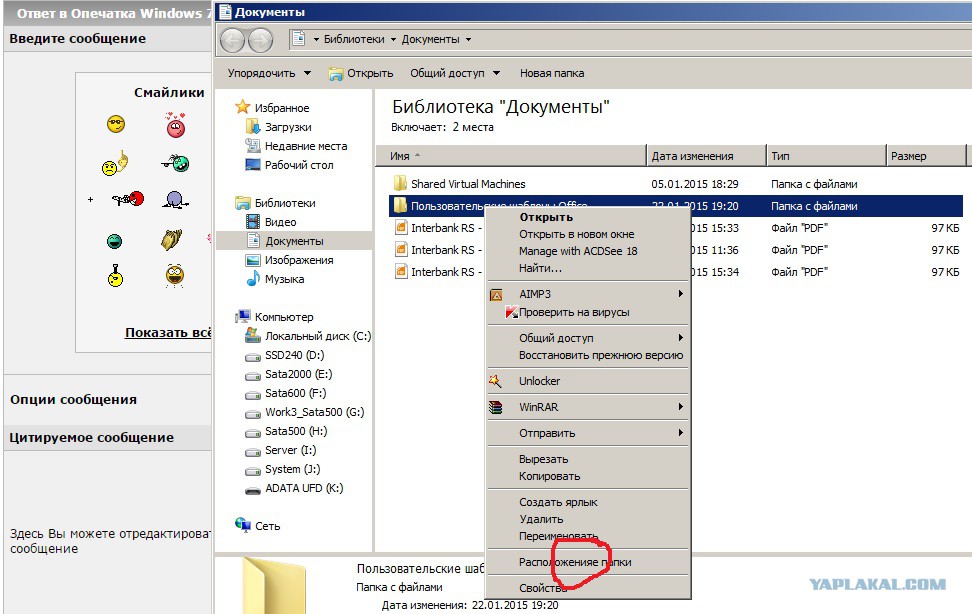Viewport: 972px width, 614px height.
Task: Choose Manage with ACDSee 18
Action: (x=578, y=251)
